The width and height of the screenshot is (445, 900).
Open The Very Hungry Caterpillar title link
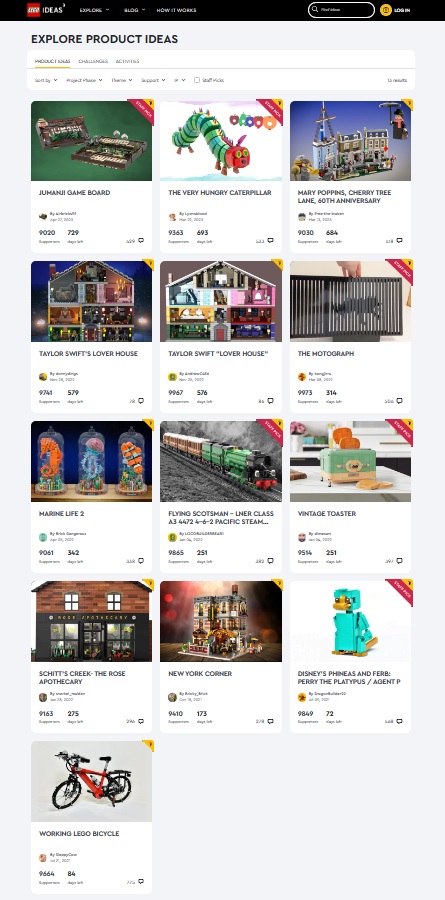pos(220,193)
